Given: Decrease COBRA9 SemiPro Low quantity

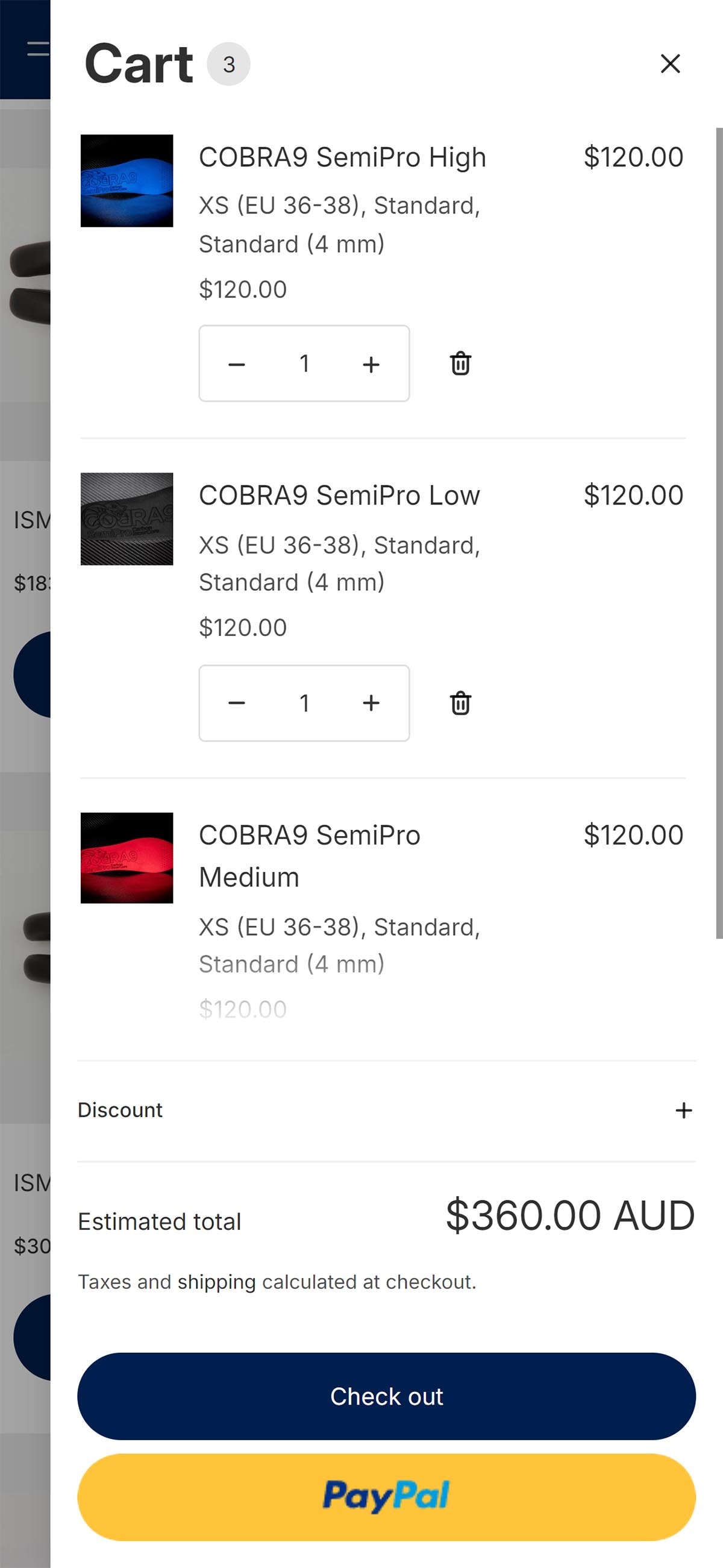Looking at the screenshot, I should [x=237, y=703].
